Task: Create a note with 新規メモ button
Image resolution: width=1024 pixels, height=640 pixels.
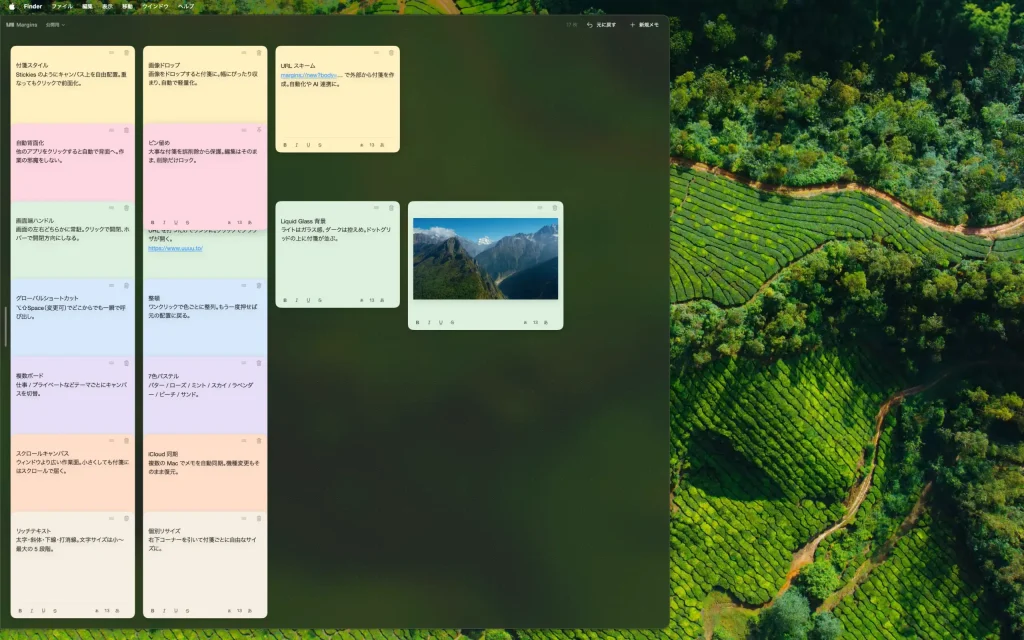Action: (x=645, y=25)
